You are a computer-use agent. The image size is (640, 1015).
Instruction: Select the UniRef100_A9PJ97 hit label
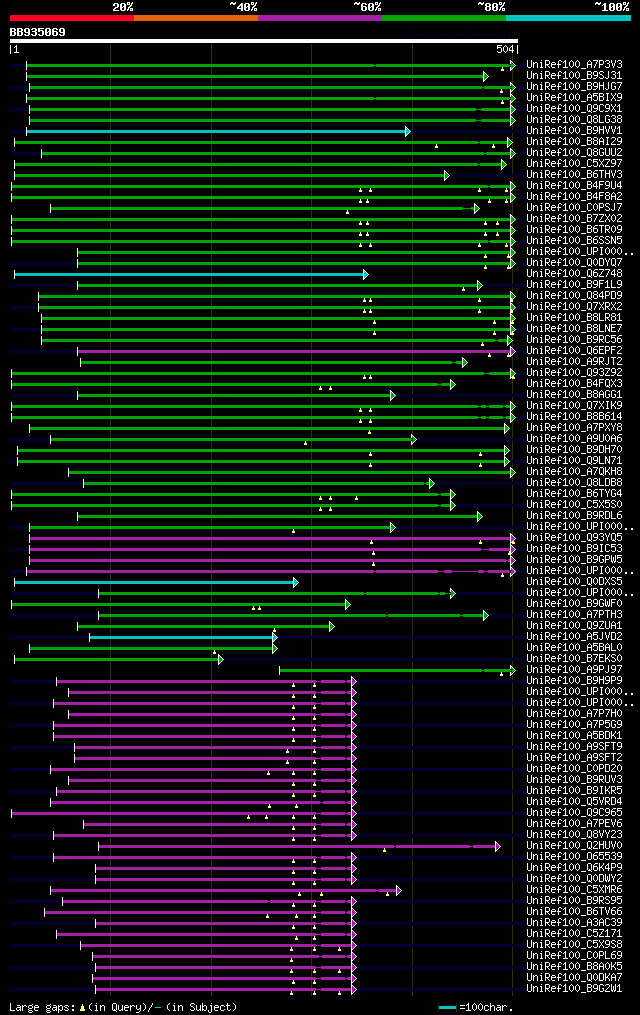(x=574, y=670)
